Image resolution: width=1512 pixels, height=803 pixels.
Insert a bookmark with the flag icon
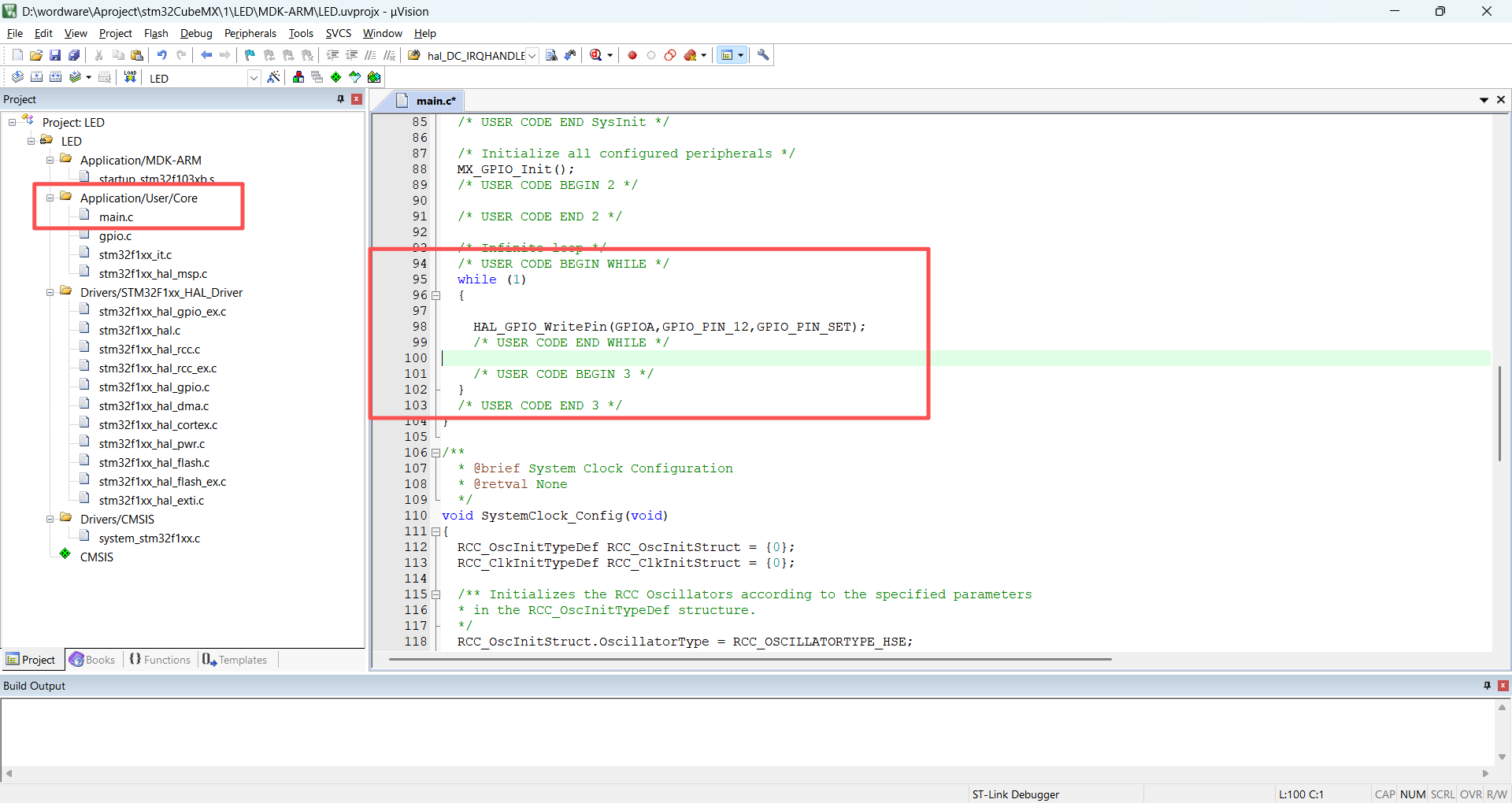(x=250, y=55)
